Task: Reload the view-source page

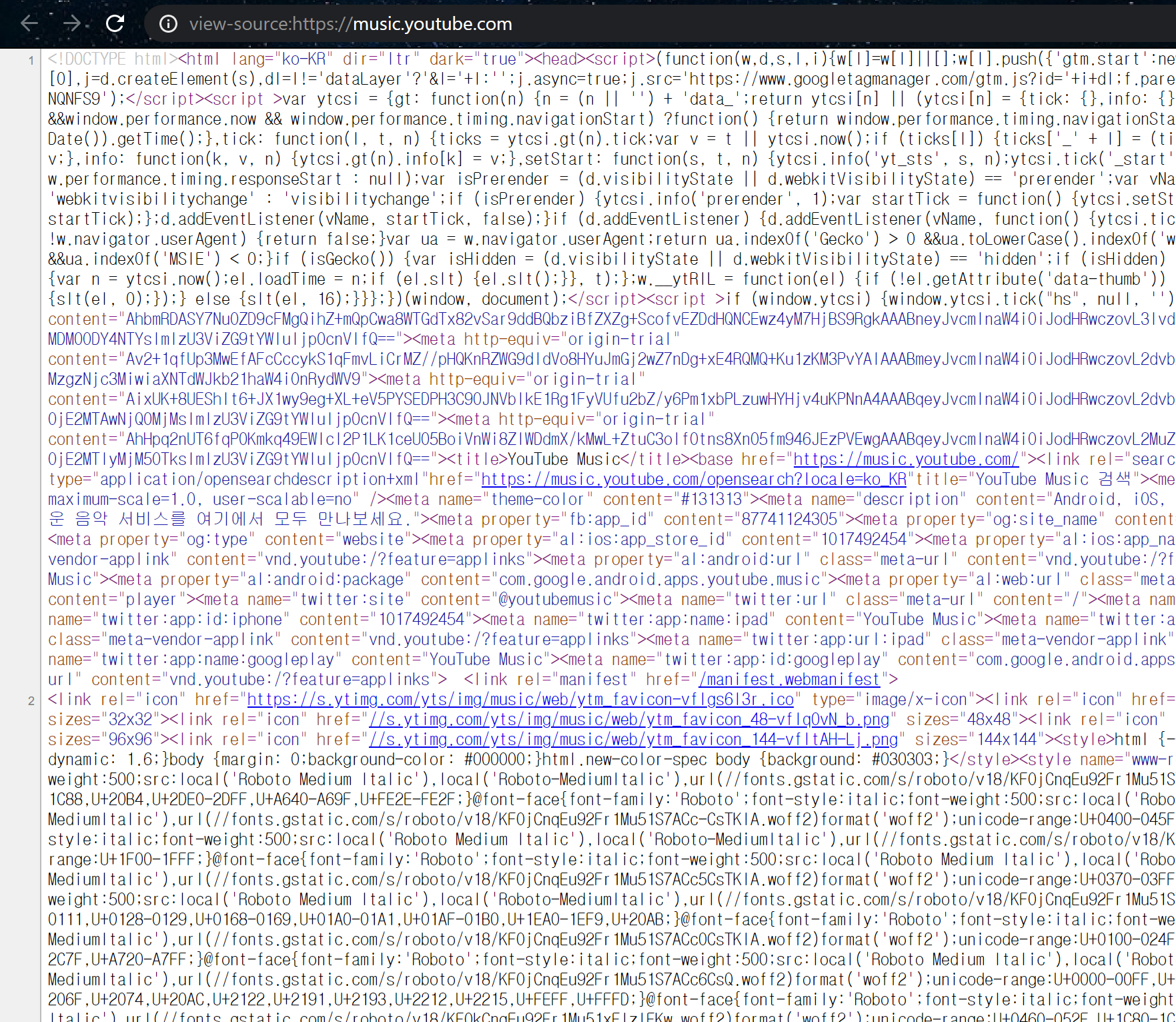Action: tap(115, 24)
